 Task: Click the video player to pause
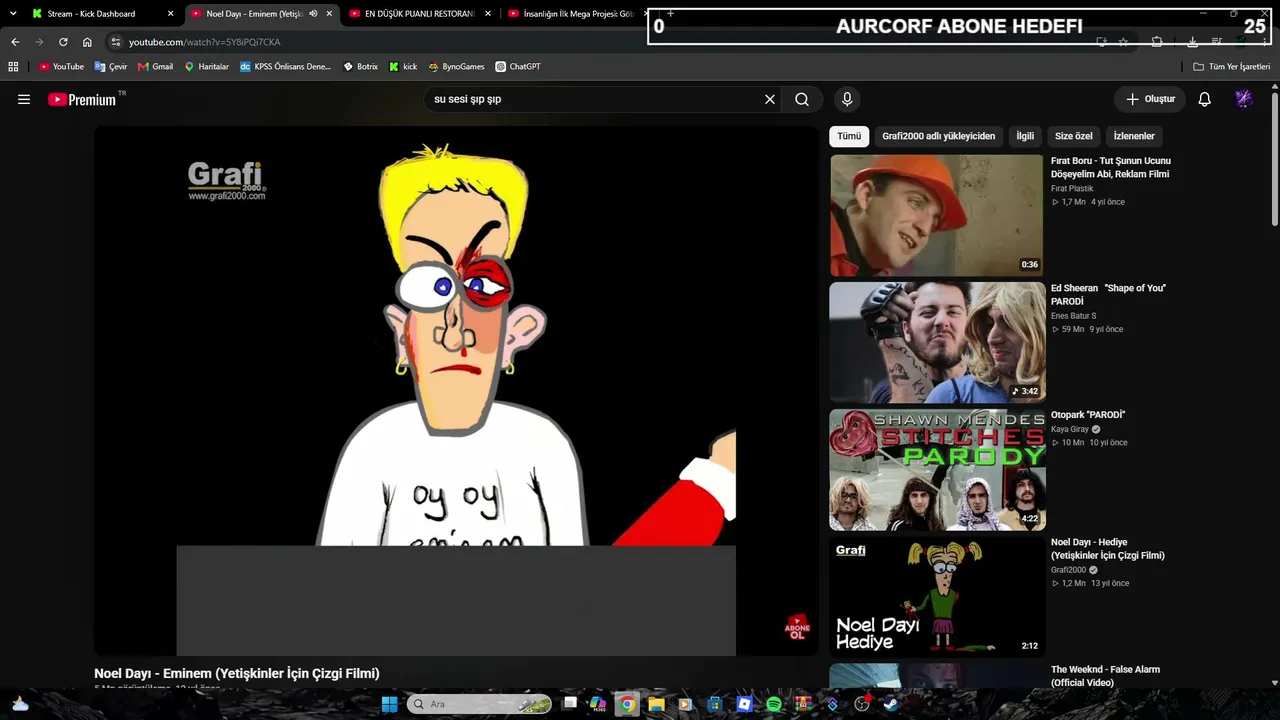click(x=456, y=391)
